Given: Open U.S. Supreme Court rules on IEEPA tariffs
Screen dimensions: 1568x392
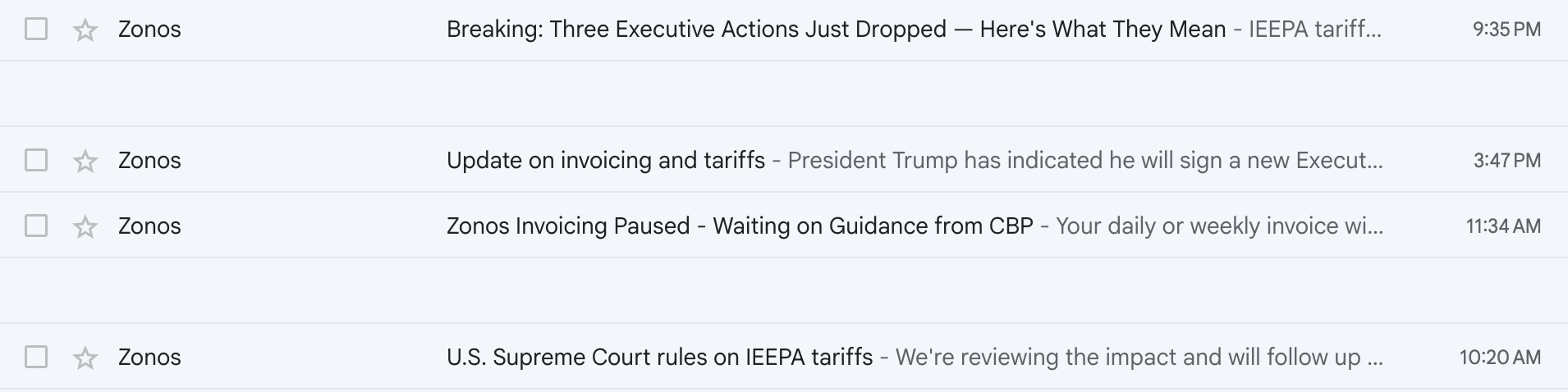Looking at the screenshot, I should (659, 357).
